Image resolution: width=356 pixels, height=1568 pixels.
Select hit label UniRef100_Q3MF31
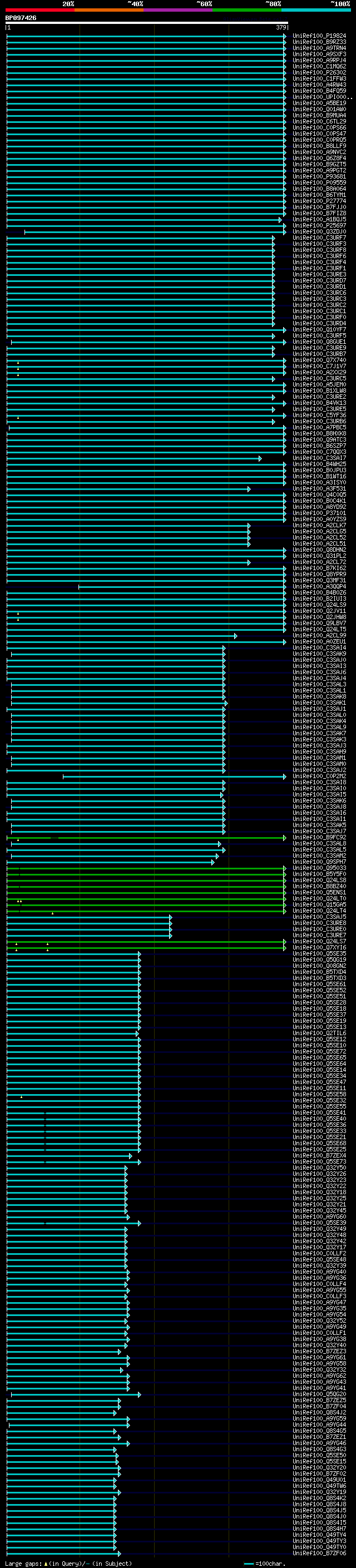(319, 580)
